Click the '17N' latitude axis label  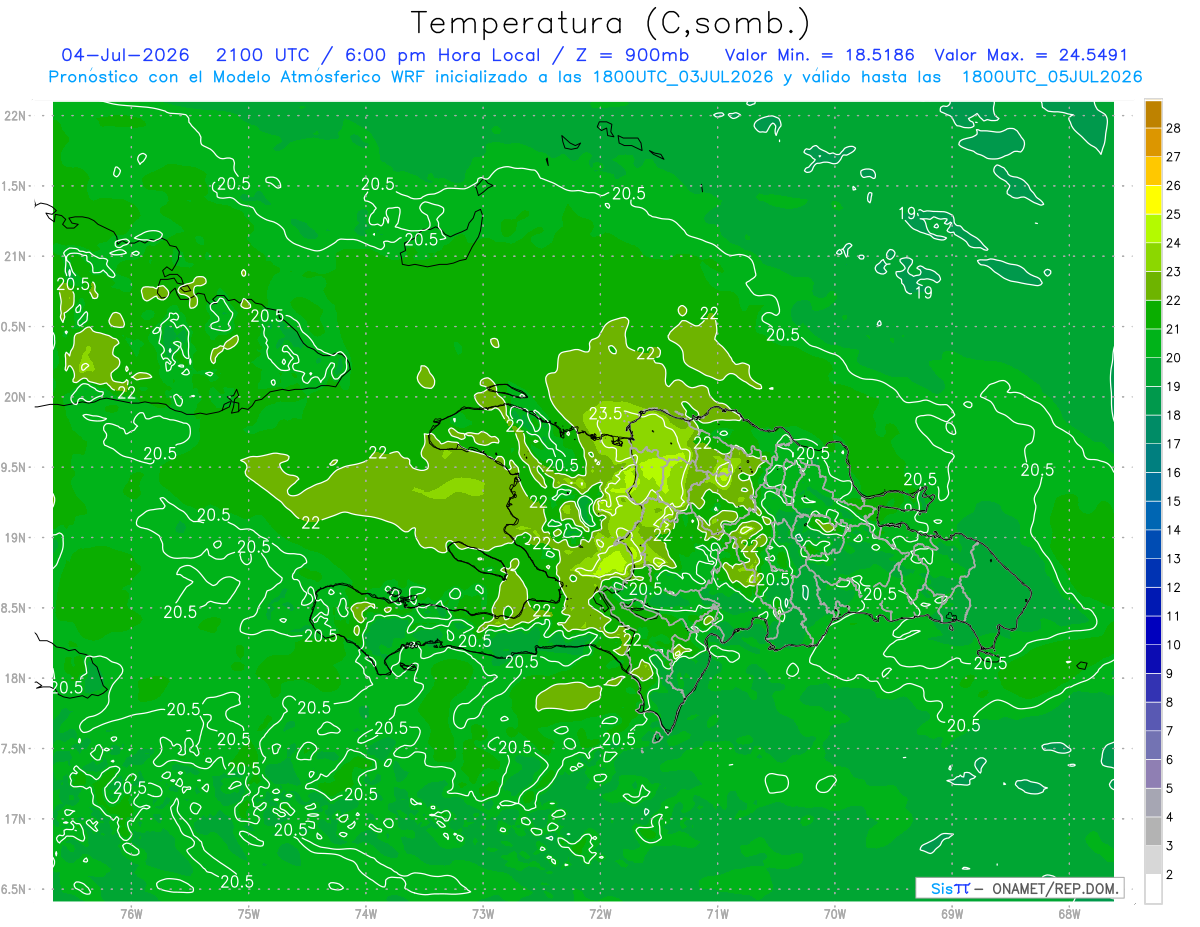17,819
